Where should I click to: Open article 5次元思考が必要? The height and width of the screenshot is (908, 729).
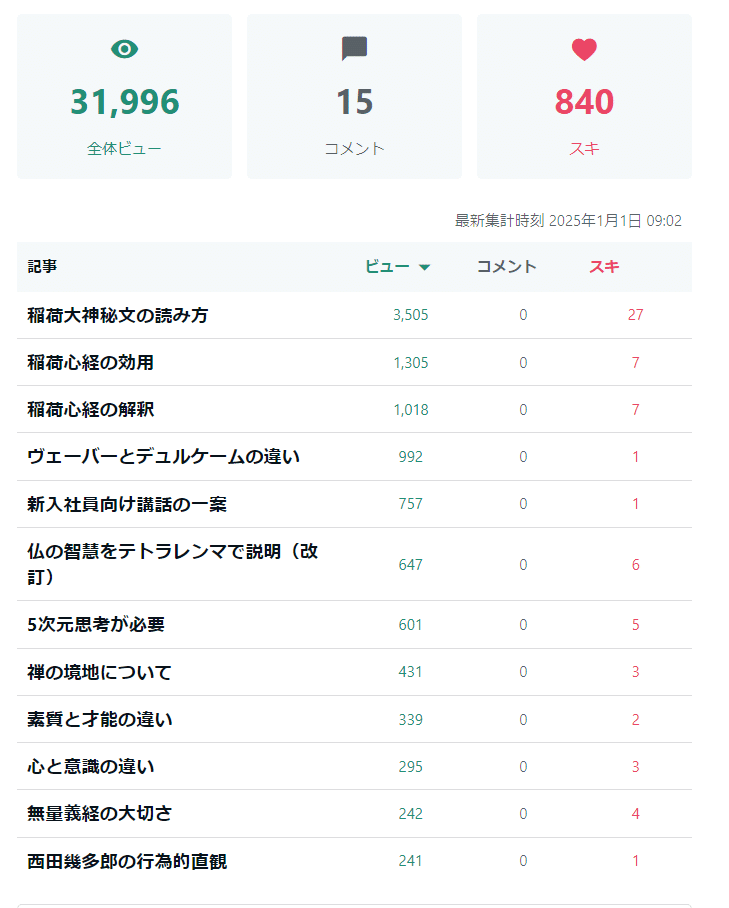(96, 625)
